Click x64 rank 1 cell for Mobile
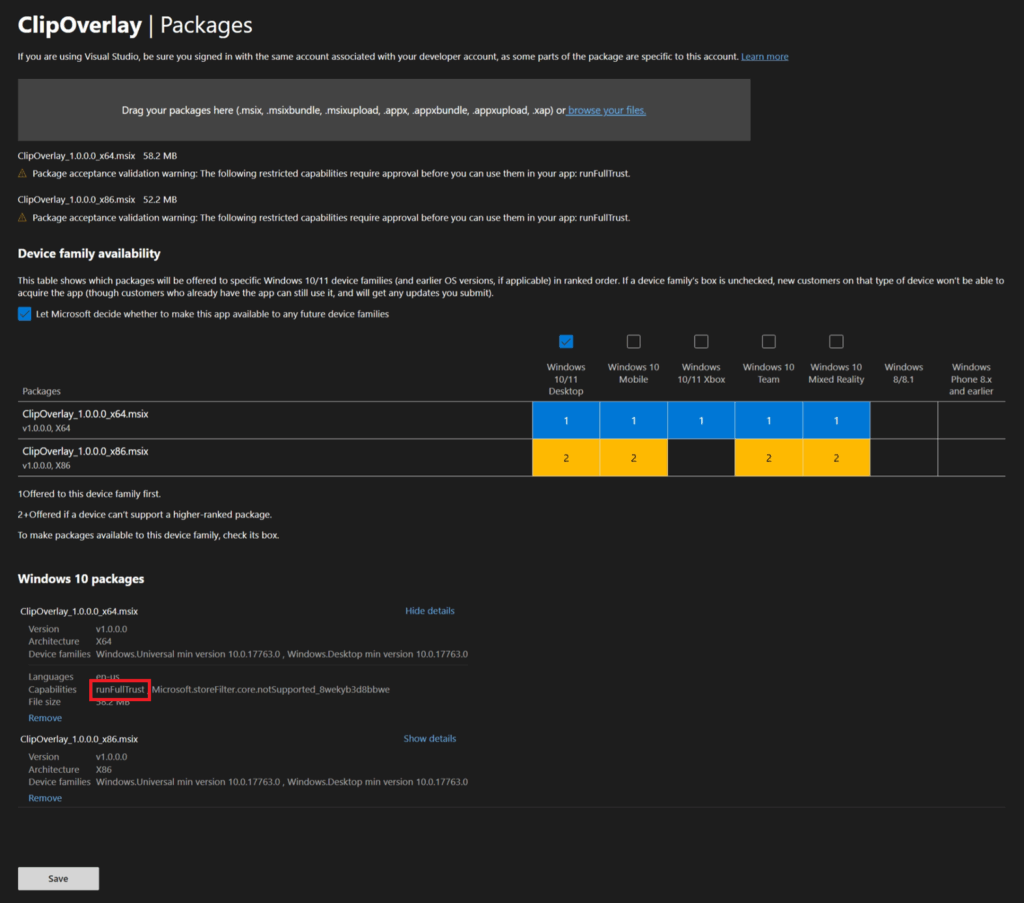Image resolution: width=1024 pixels, height=903 pixels. coord(633,420)
